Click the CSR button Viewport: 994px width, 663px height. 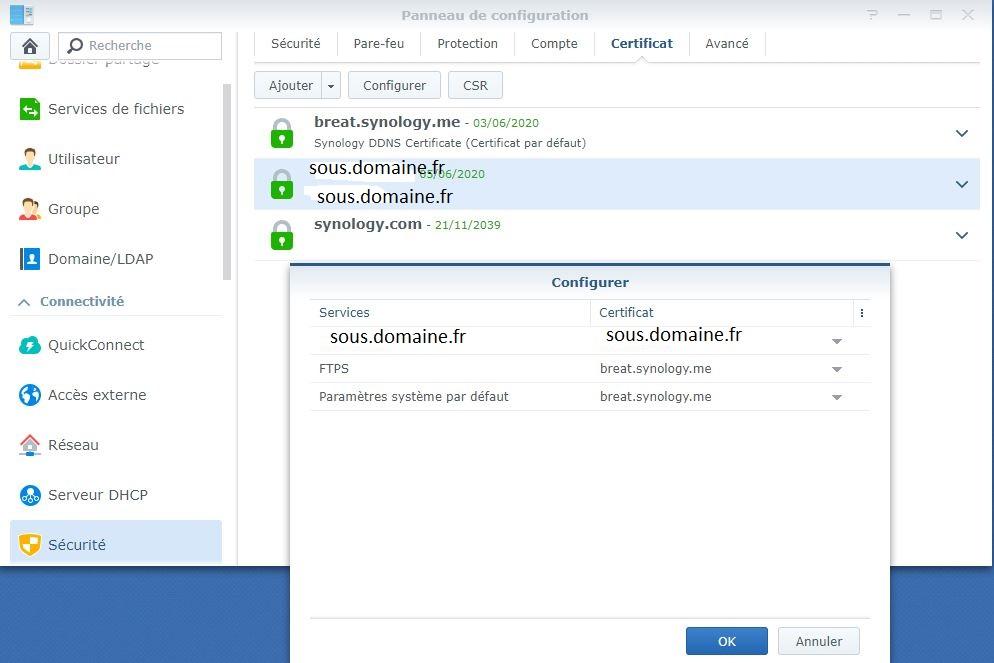pos(475,86)
